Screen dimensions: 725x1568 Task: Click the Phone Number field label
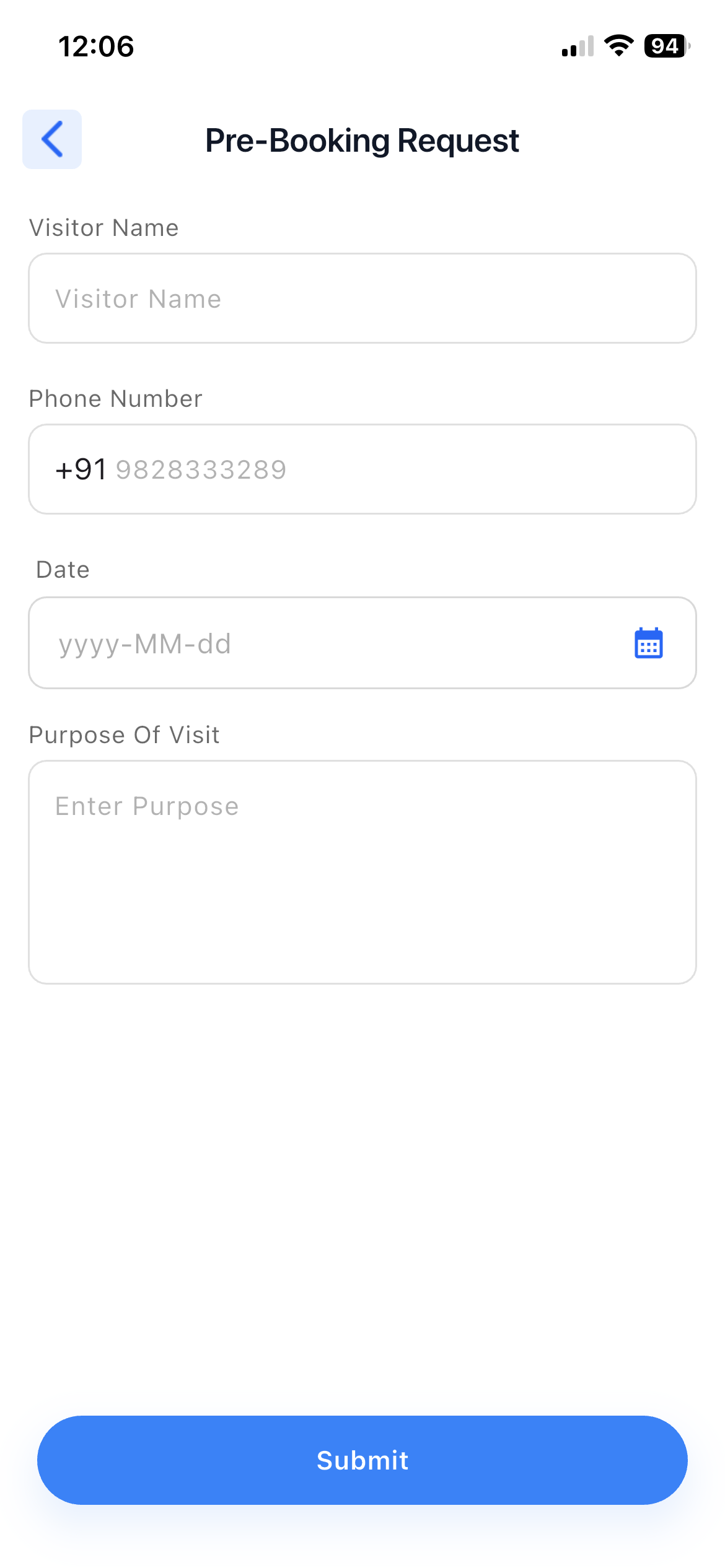point(116,399)
